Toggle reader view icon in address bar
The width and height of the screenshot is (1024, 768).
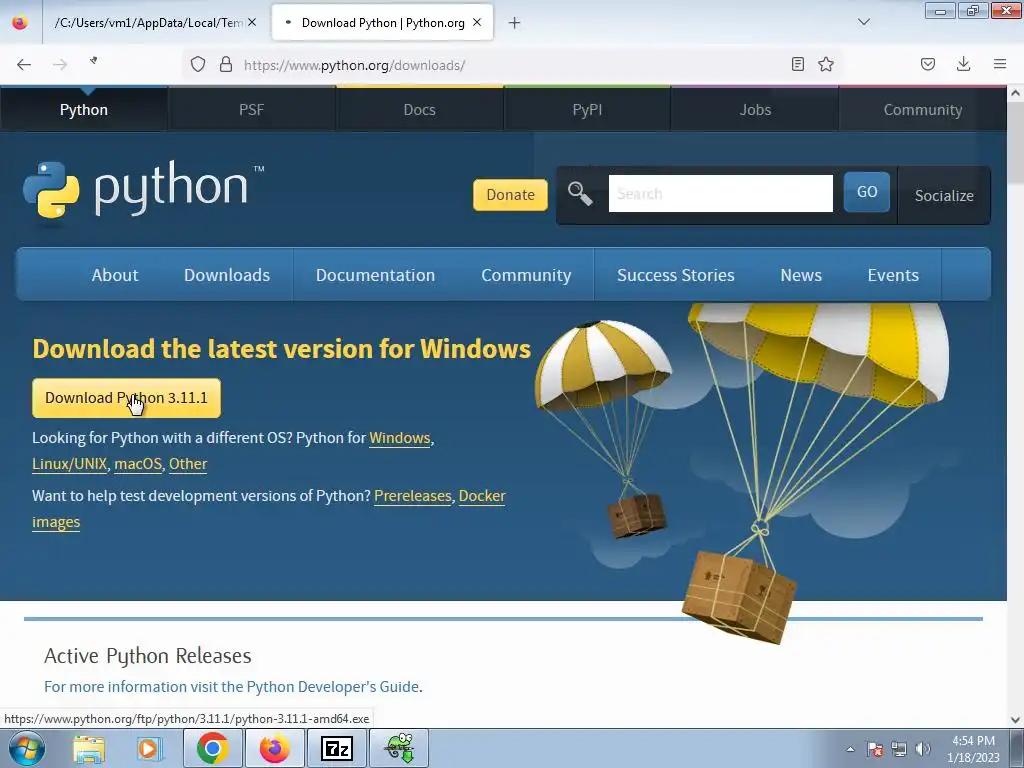[x=797, y=64]
